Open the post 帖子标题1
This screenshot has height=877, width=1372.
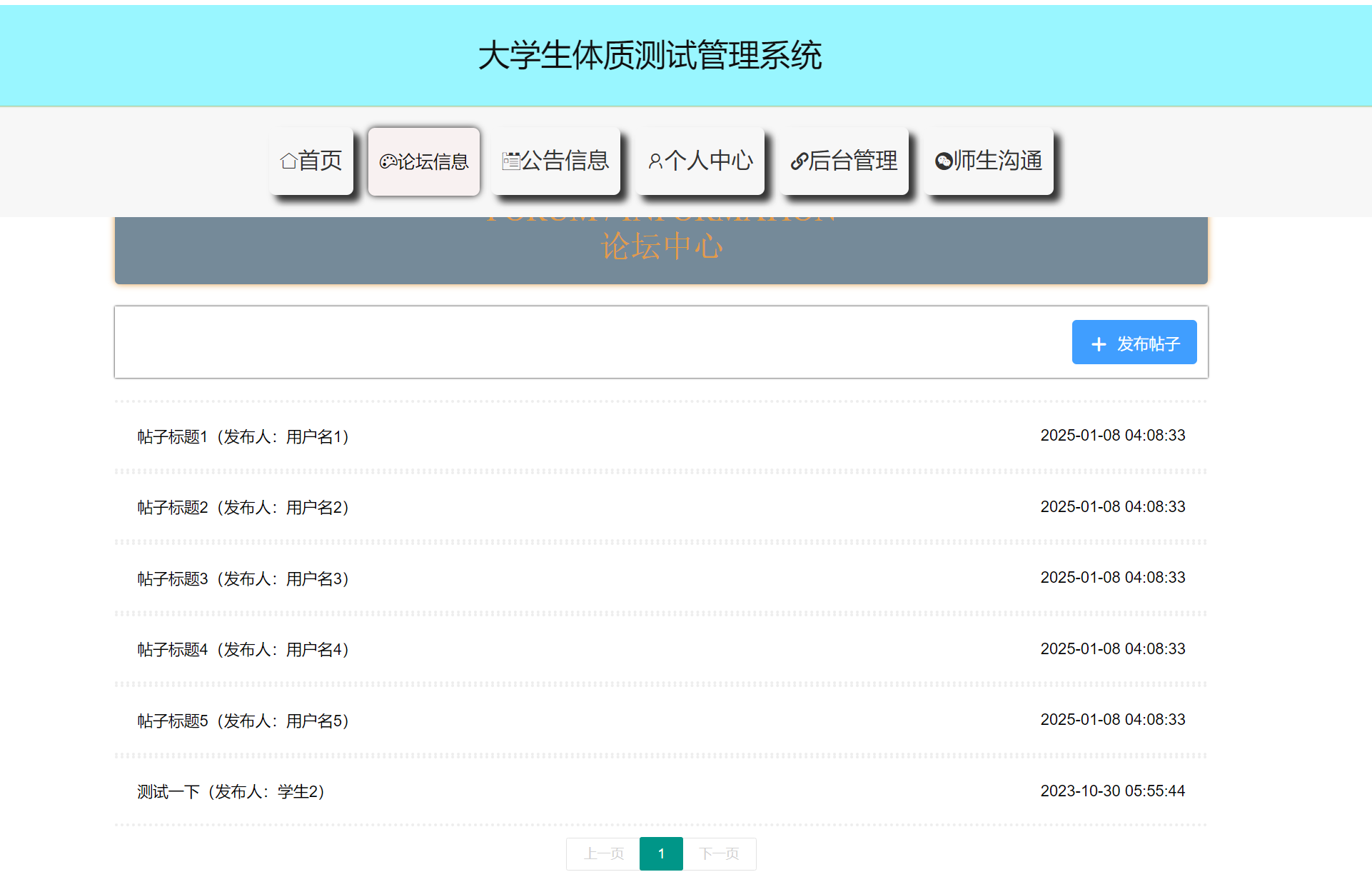(x=243, y=436)
